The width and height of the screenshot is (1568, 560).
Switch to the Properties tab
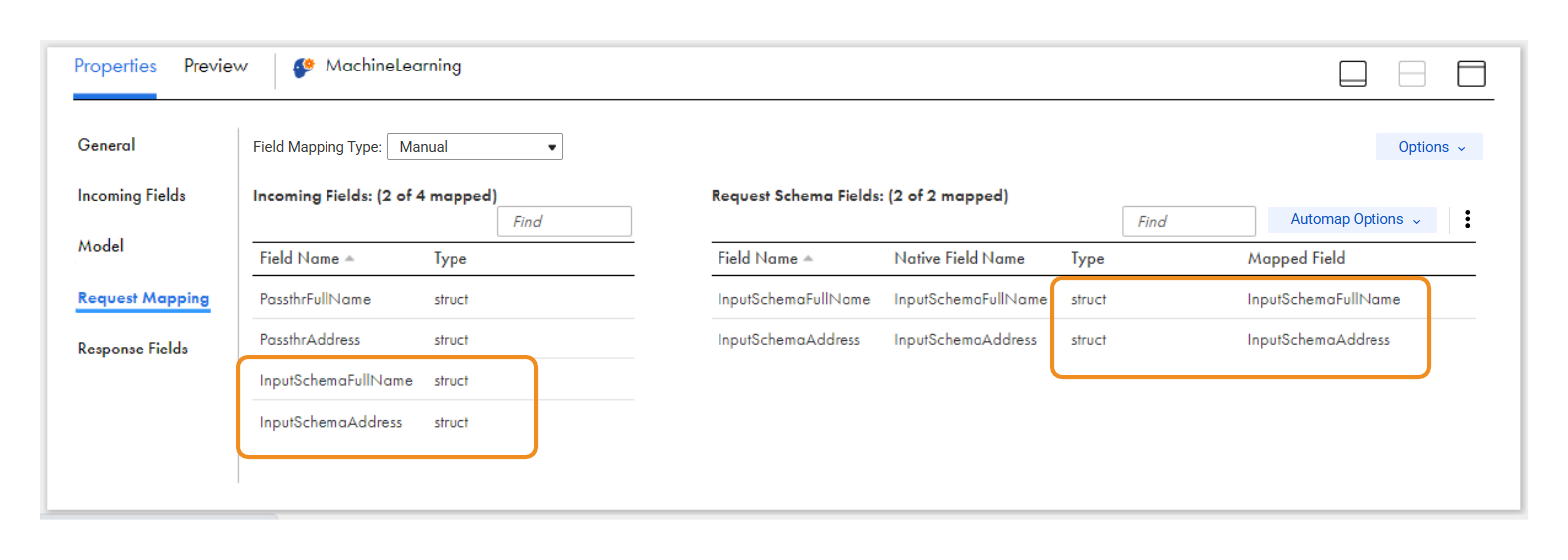[x=115, y=67]
